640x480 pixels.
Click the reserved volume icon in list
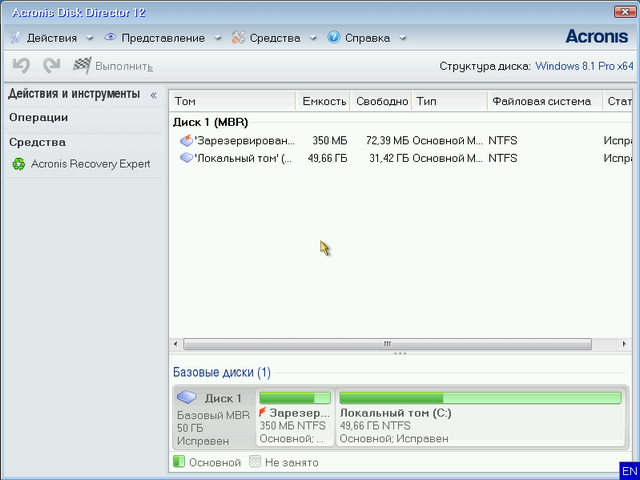(186, 140)
